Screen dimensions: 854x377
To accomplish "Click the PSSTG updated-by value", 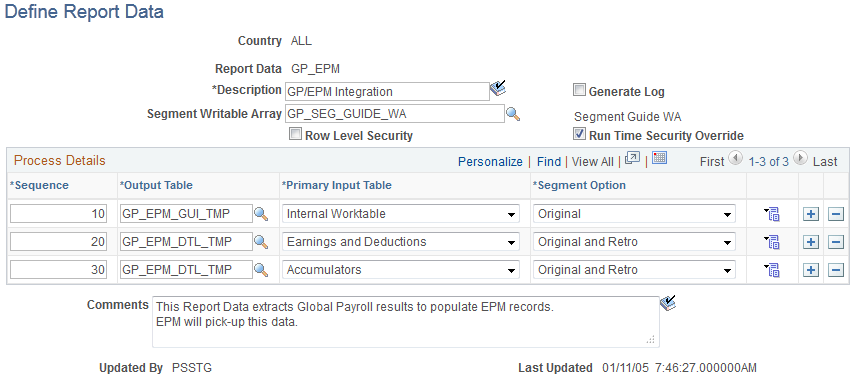I will pyautogui.click(x=192, y=368).
